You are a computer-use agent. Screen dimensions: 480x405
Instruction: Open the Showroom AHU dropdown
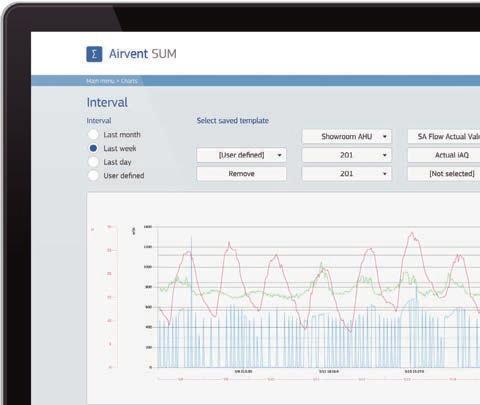(347, 137)
